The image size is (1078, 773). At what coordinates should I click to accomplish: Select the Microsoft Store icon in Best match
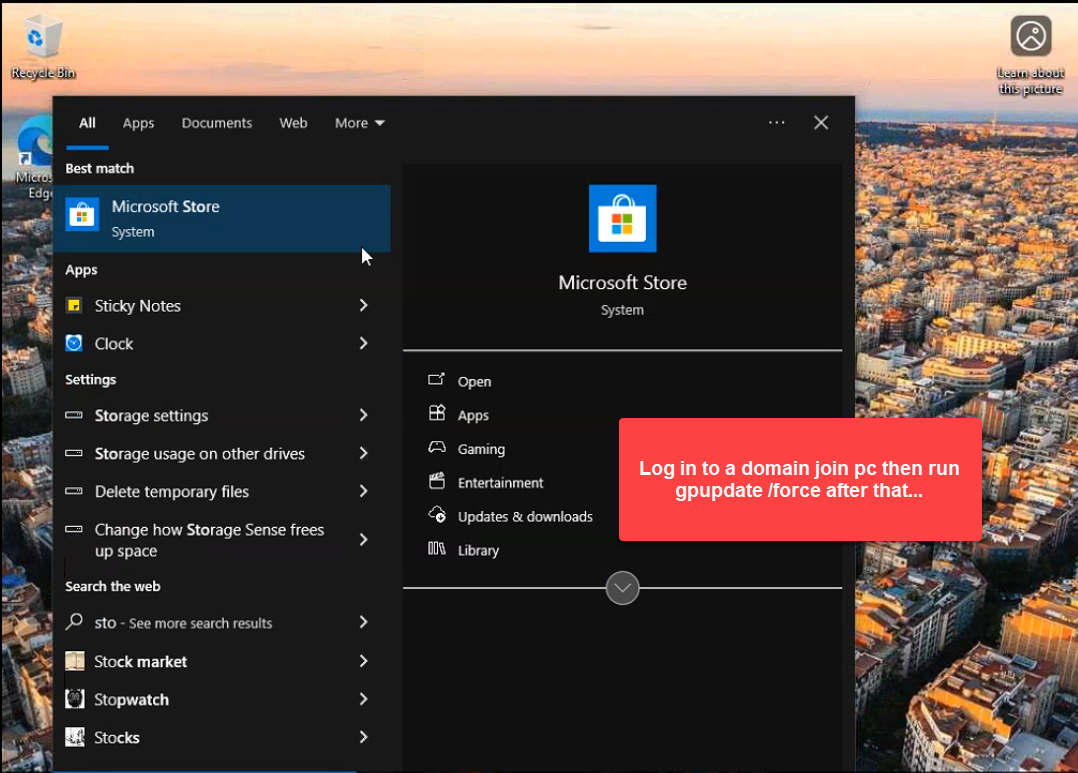tap(82, 215)
